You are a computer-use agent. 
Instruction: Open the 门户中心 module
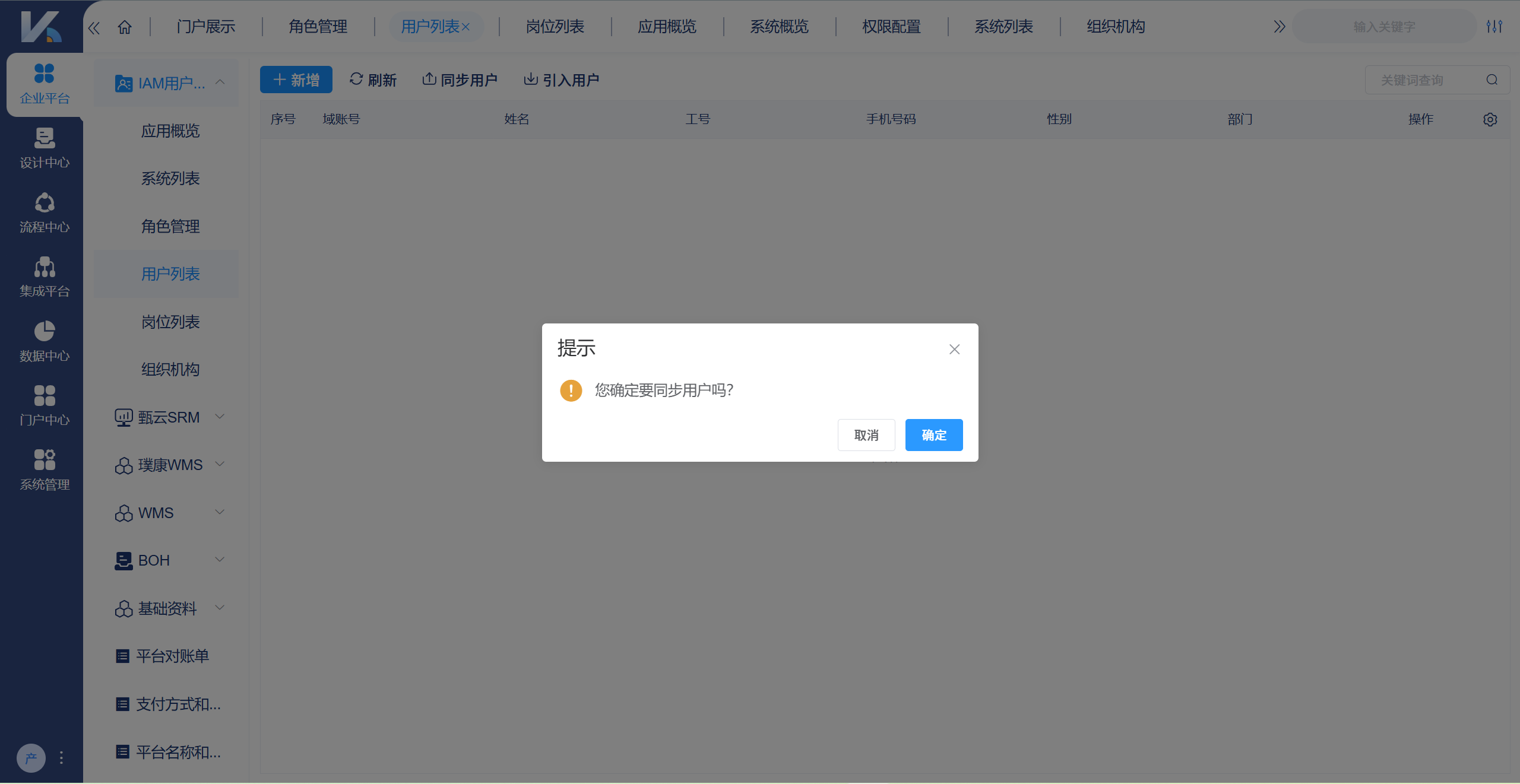(43, 405)
